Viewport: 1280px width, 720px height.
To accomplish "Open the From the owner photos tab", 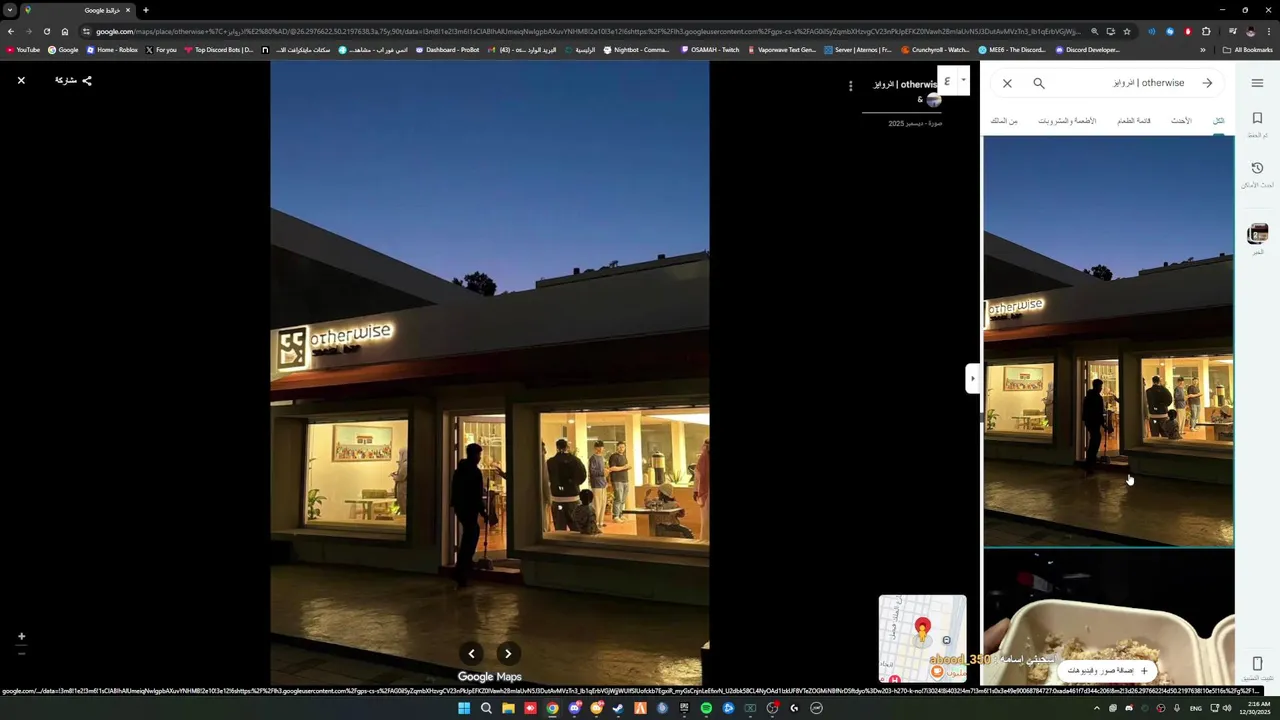I will coord(1004,121).
